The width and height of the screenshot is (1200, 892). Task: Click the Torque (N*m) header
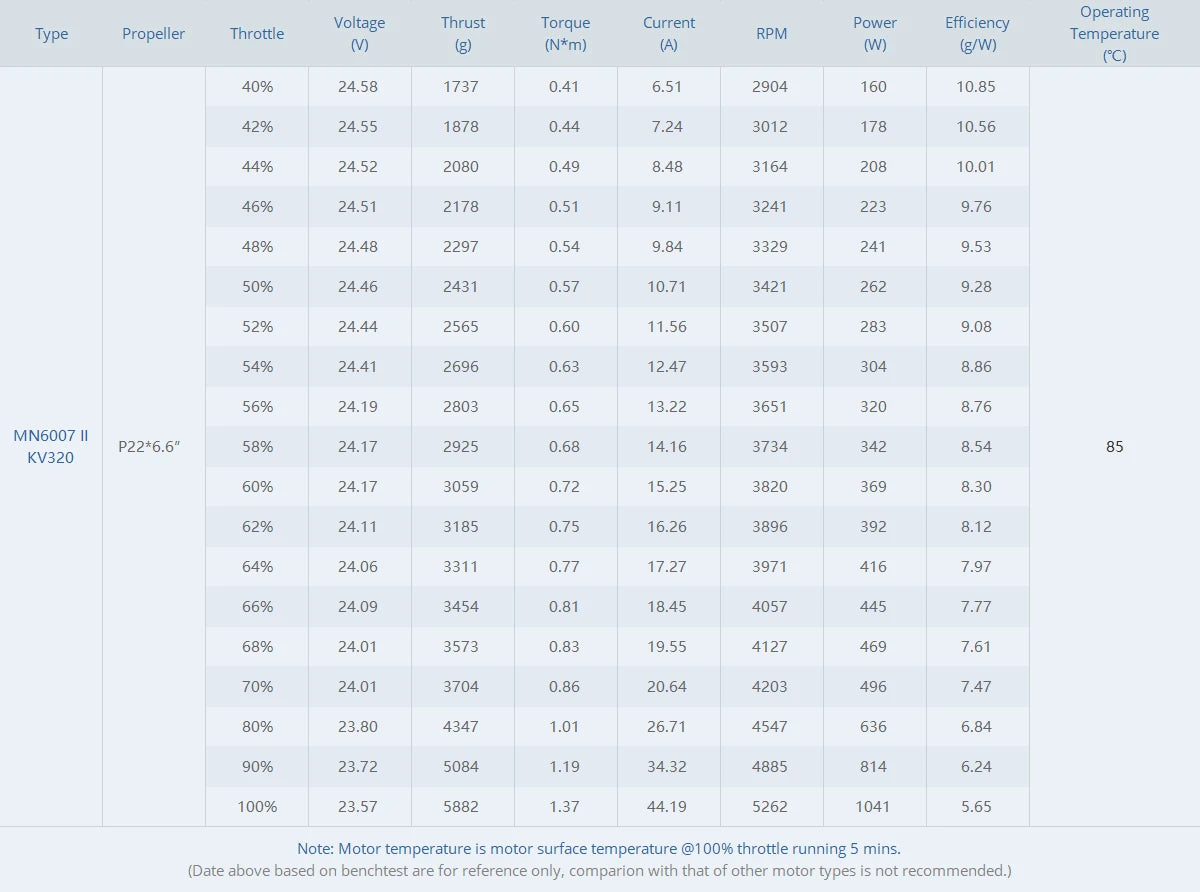coord(565,34)
